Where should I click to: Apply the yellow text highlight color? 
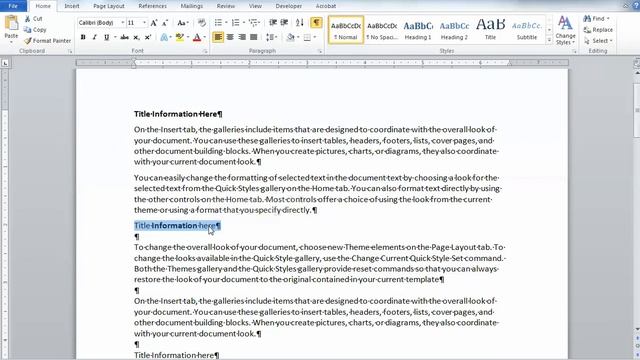(180, 37)
